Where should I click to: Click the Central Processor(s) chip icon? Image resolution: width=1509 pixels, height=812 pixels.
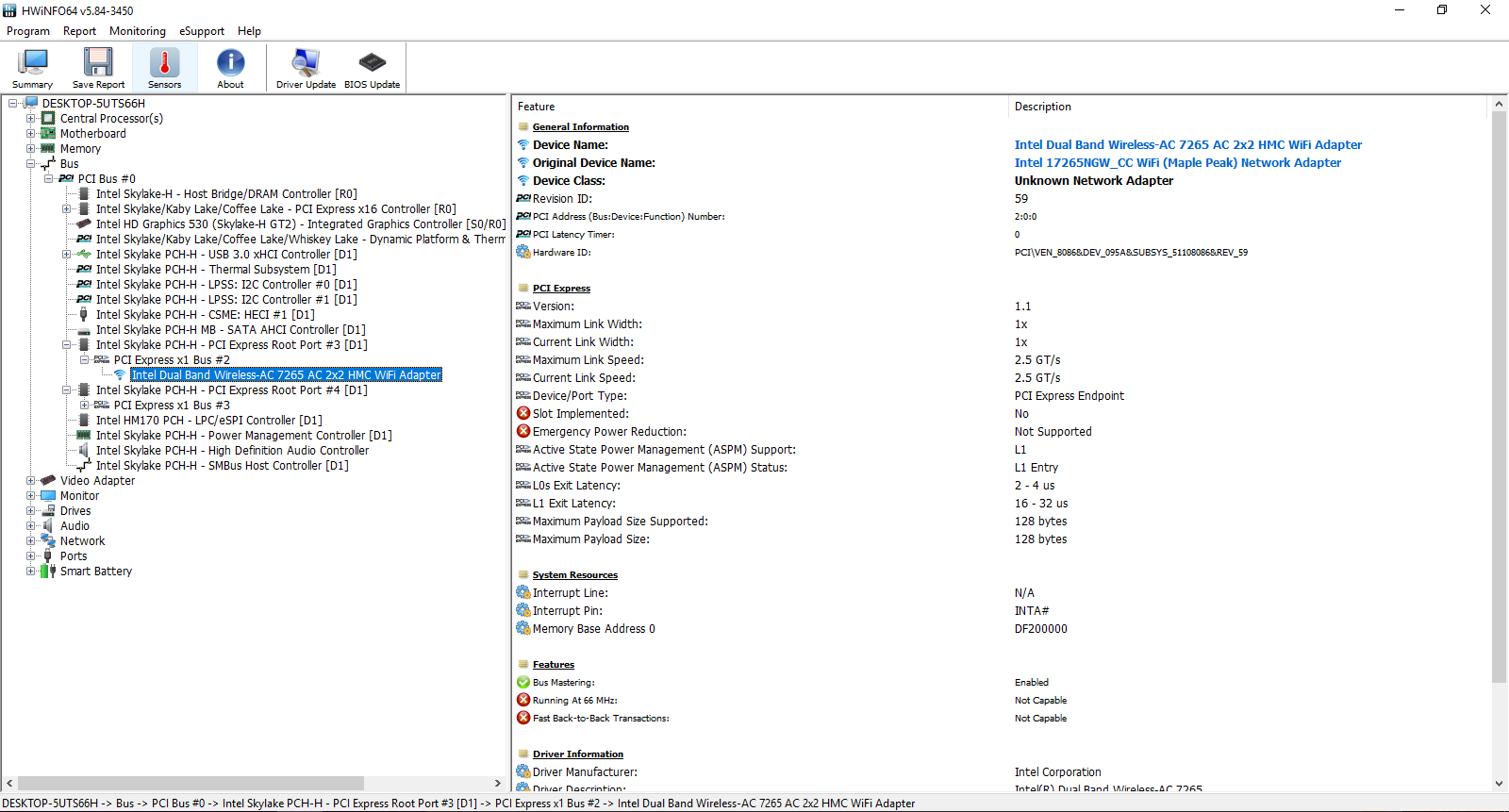point(48,118)
